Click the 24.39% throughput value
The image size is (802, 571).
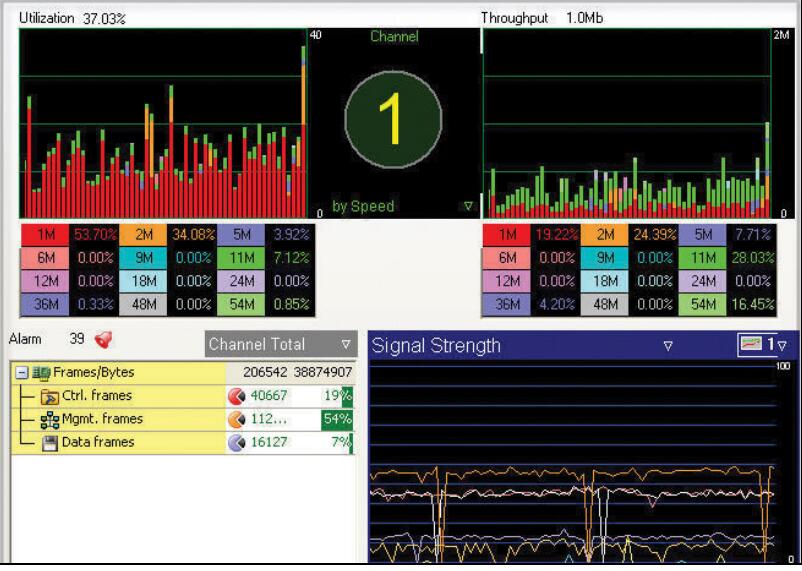[655, 235]
